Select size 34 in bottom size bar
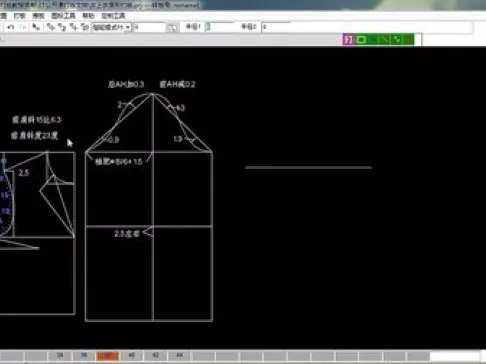 coord(60,355)
